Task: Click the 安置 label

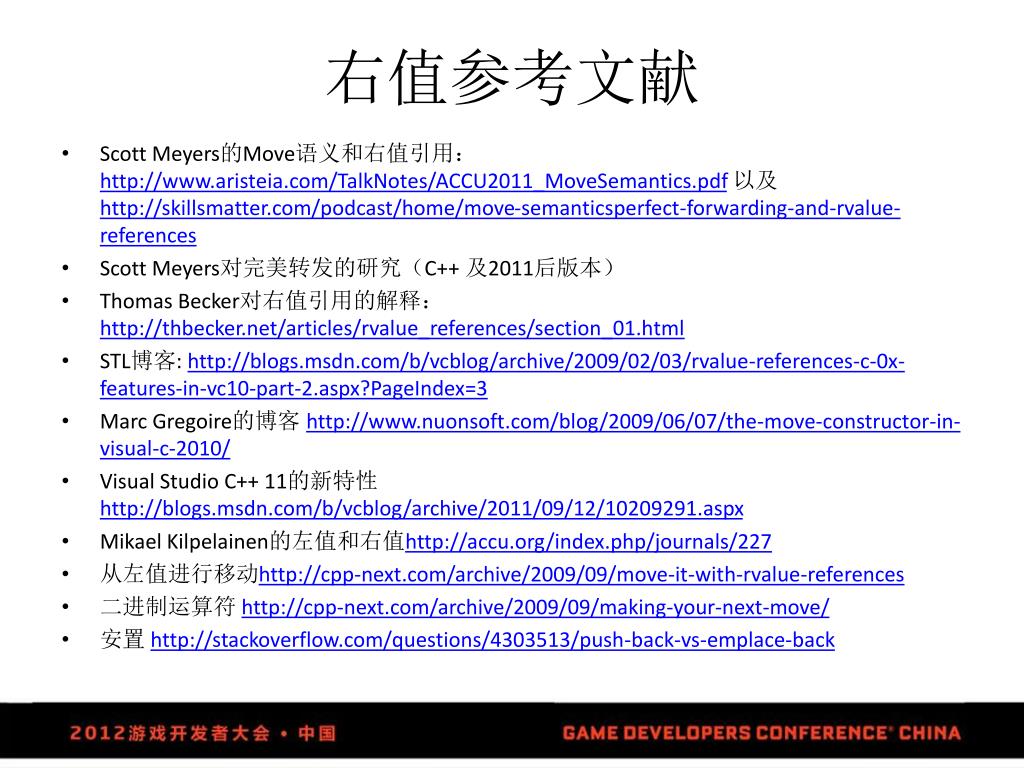Action: pyautogui.click(x=122, y=639)
